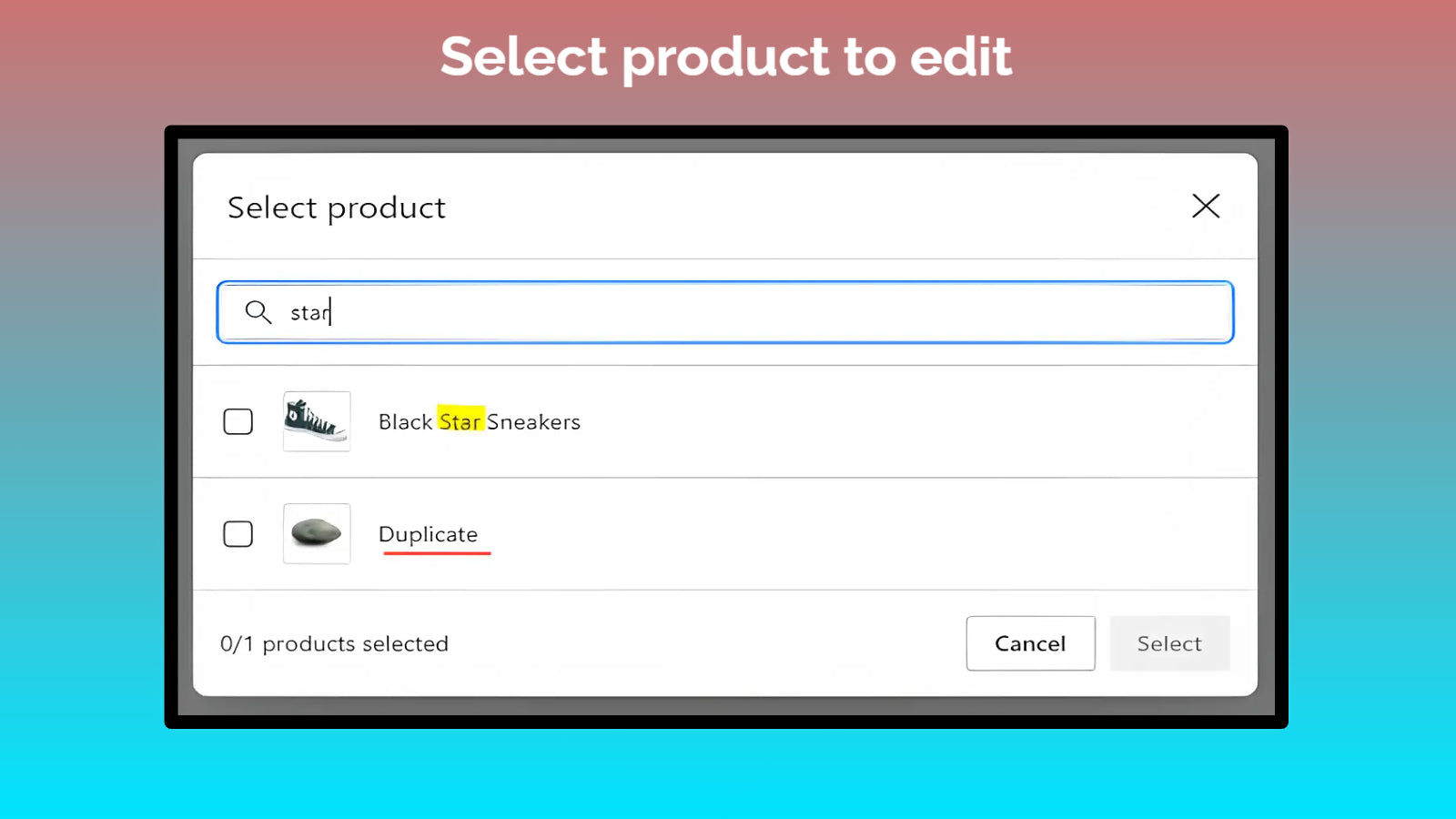The height and width of the screenshot is (819, 1456).
Task: Click the yellow highlighted "Star" word
Action: tap(460, 421)
